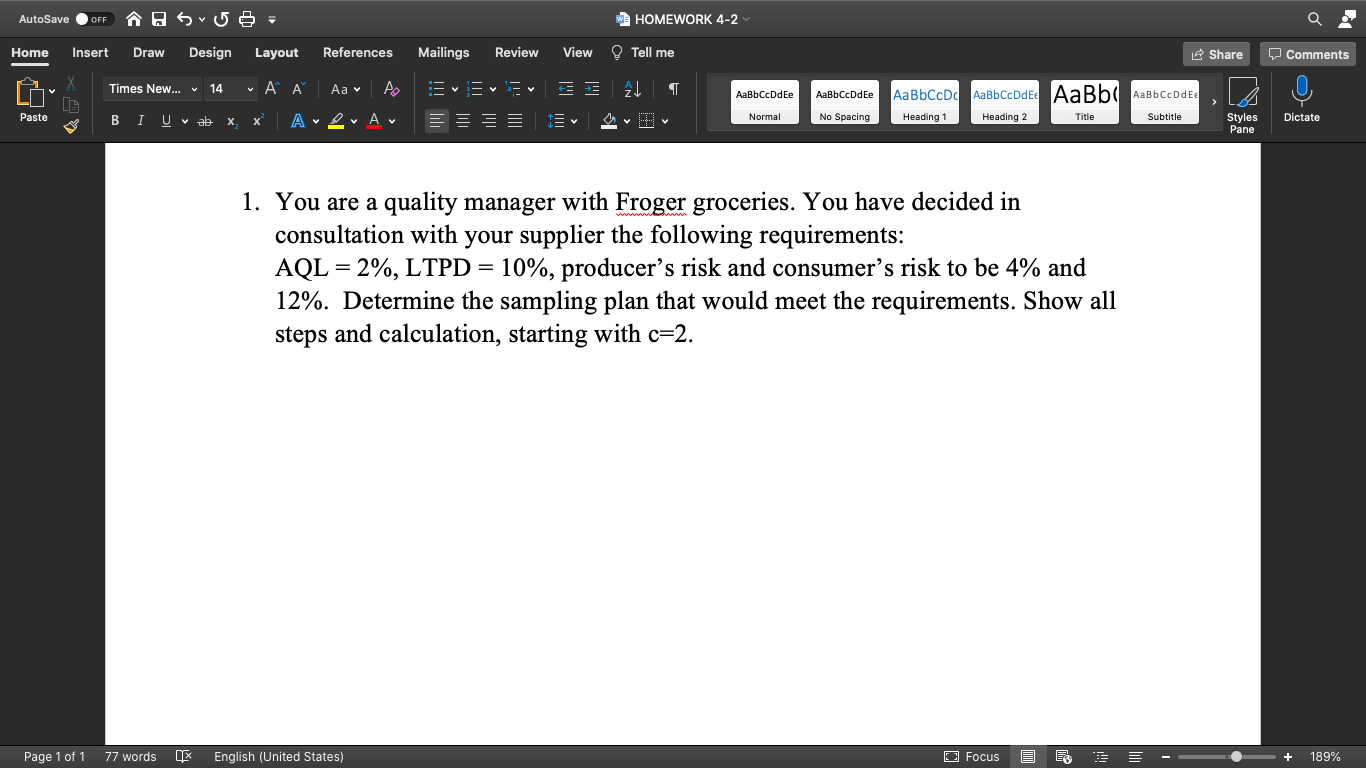Apply paragraph shading with paint bucket
1366x768 pixels.
pos(608,121)
